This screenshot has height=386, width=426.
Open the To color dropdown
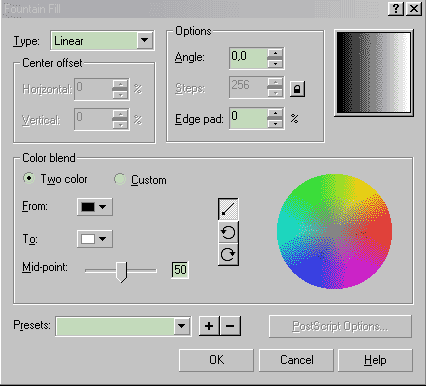point(95,239)
